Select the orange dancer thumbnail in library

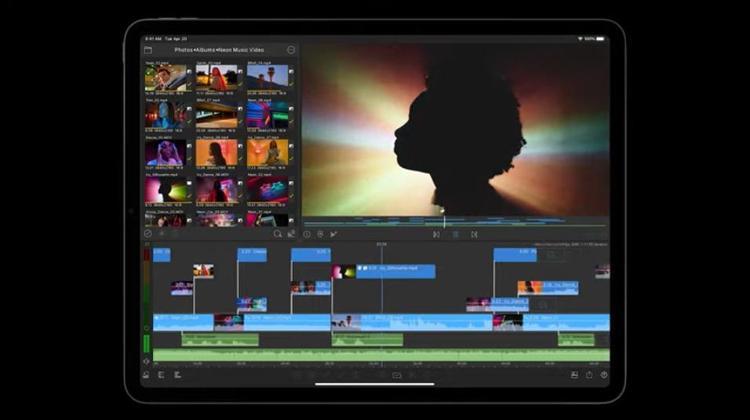coord(217,152)
